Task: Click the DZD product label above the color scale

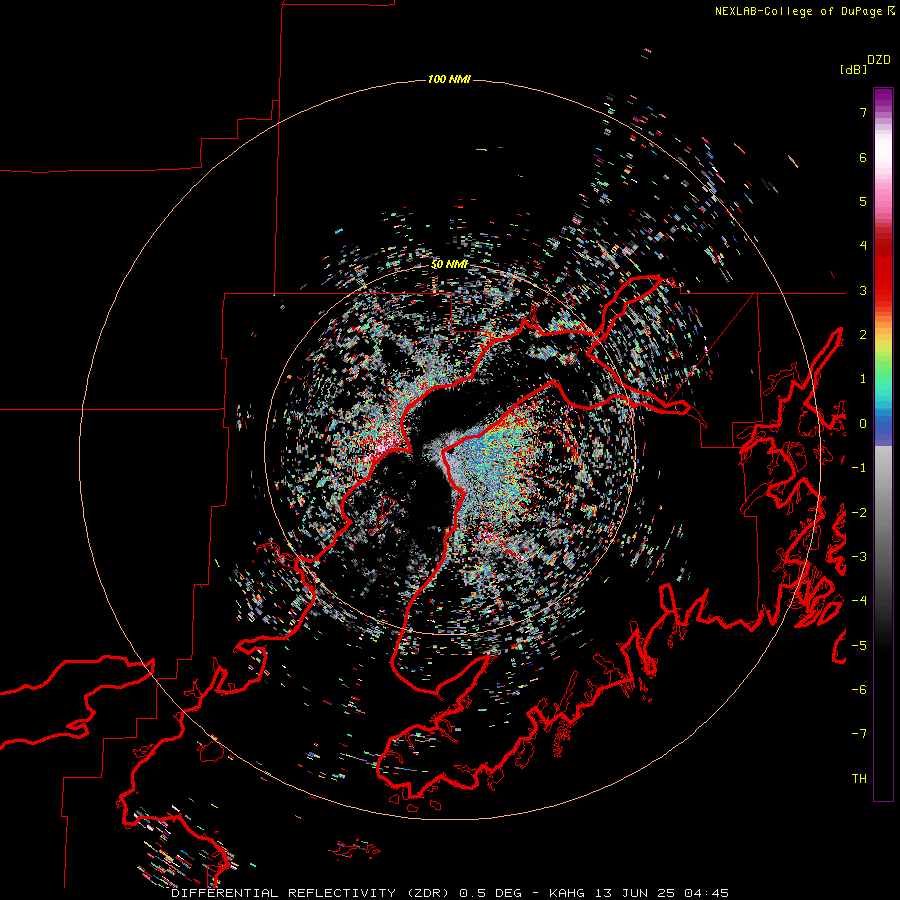Action: click(x=879, y=60)
